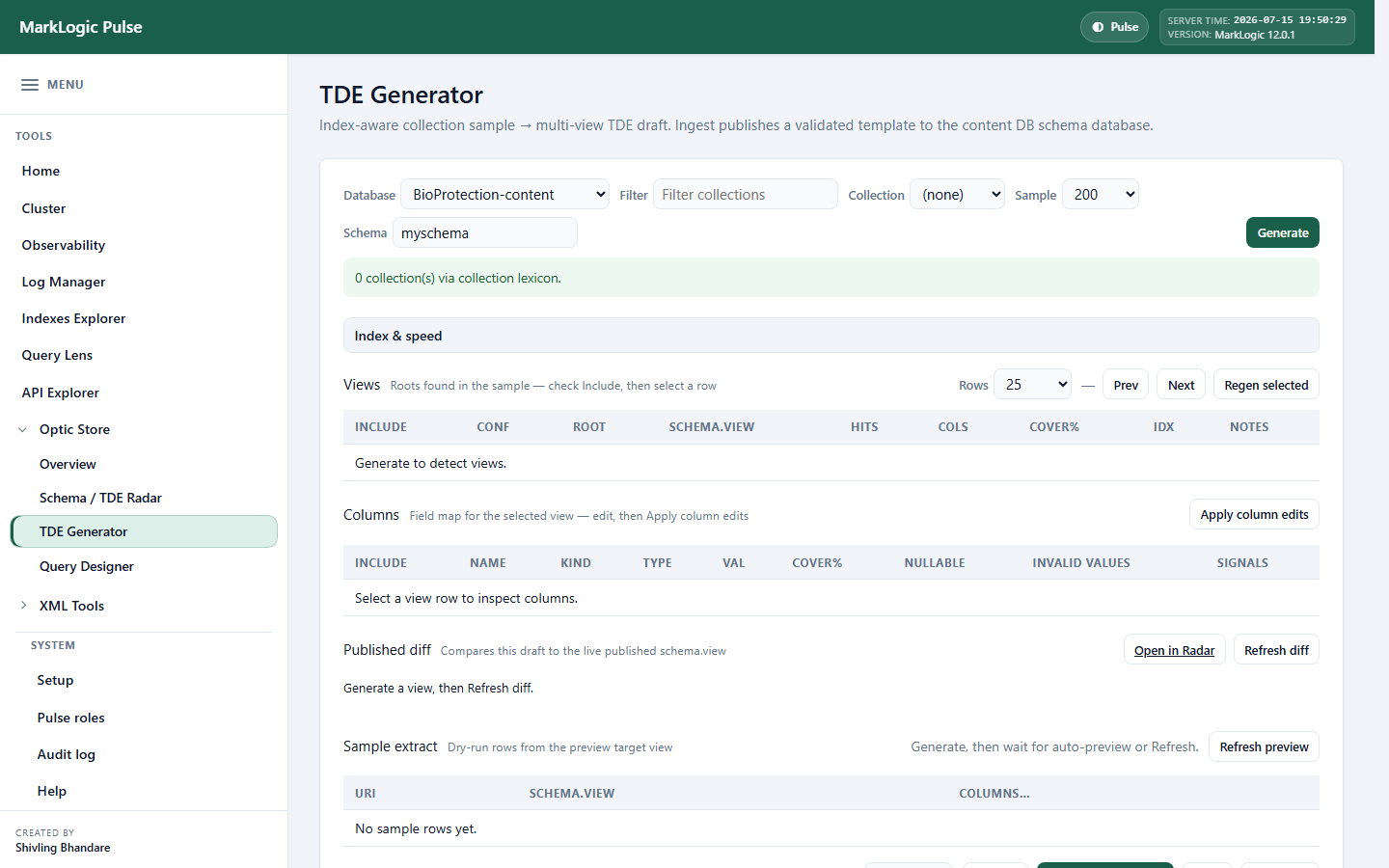
Task: Open Setup page
Action: 55,680
